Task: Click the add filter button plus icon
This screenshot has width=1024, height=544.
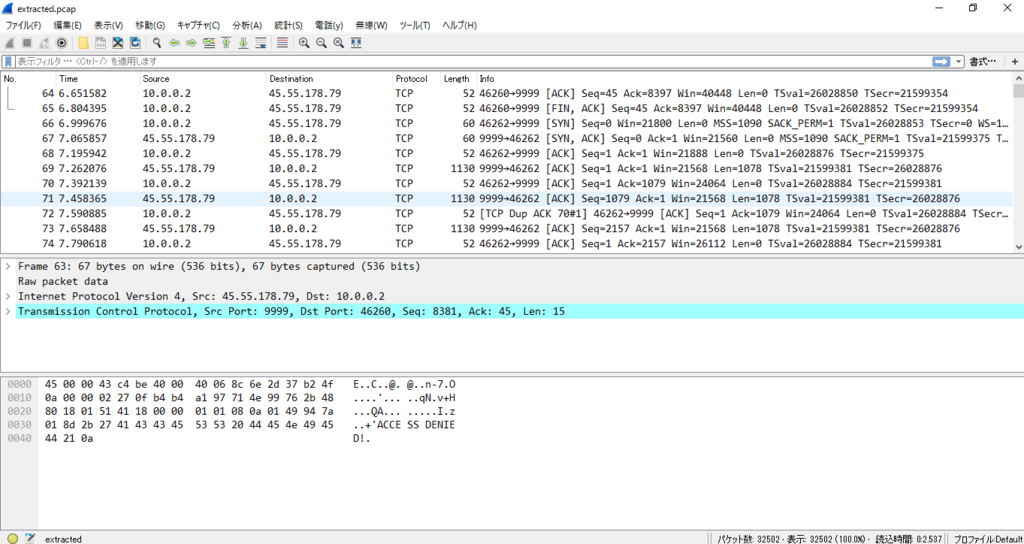Action: pyautogui.click(x=1015, y=61)
